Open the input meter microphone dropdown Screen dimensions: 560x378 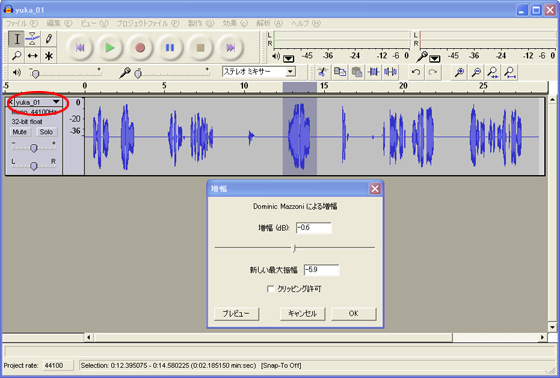coord(435,58)
